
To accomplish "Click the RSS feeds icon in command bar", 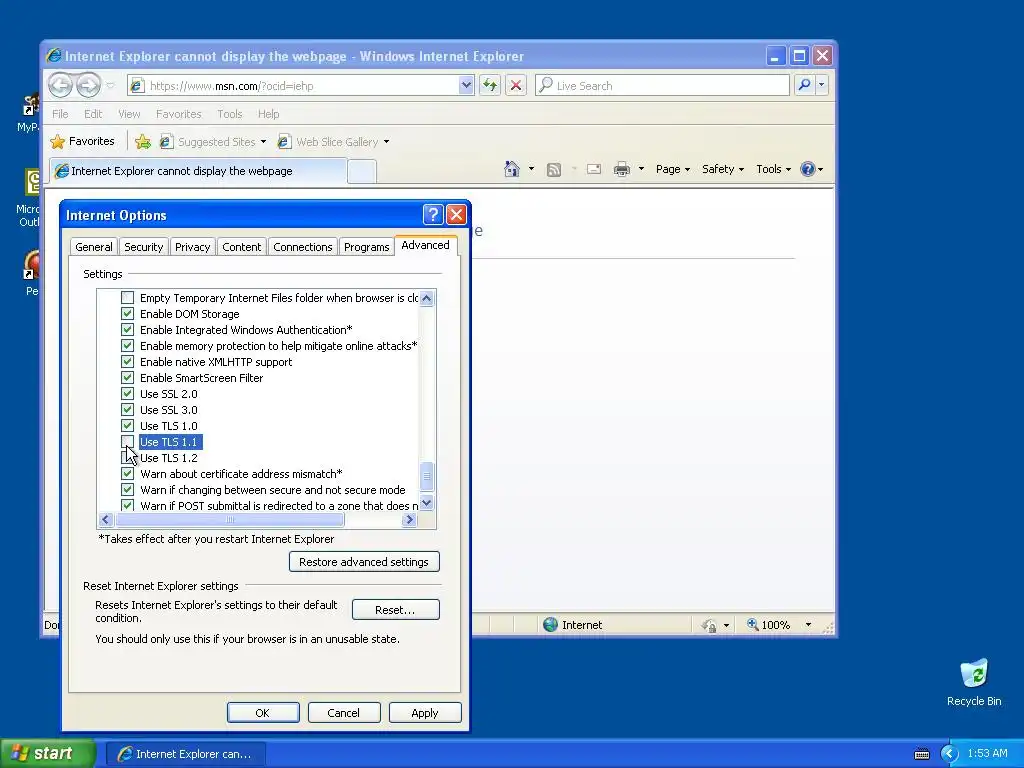I will pyautogui.click(x=554, y=170).
